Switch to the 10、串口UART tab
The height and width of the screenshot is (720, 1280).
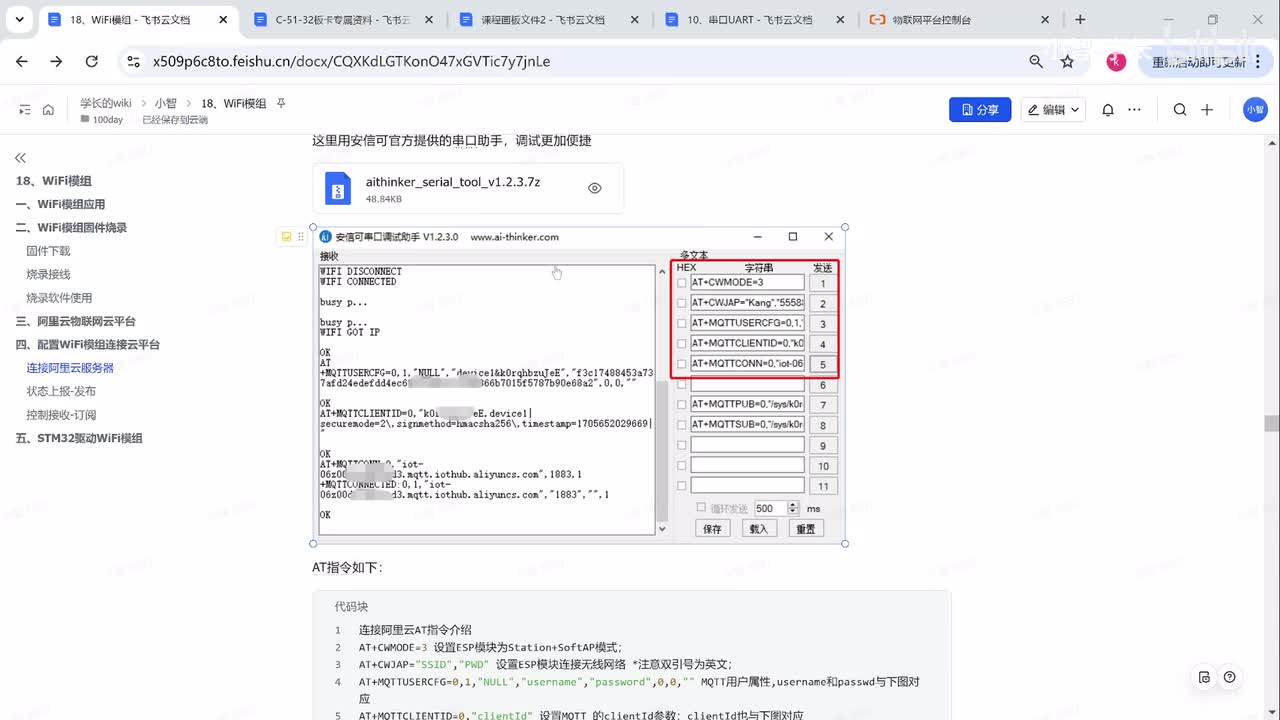[754, 19]
